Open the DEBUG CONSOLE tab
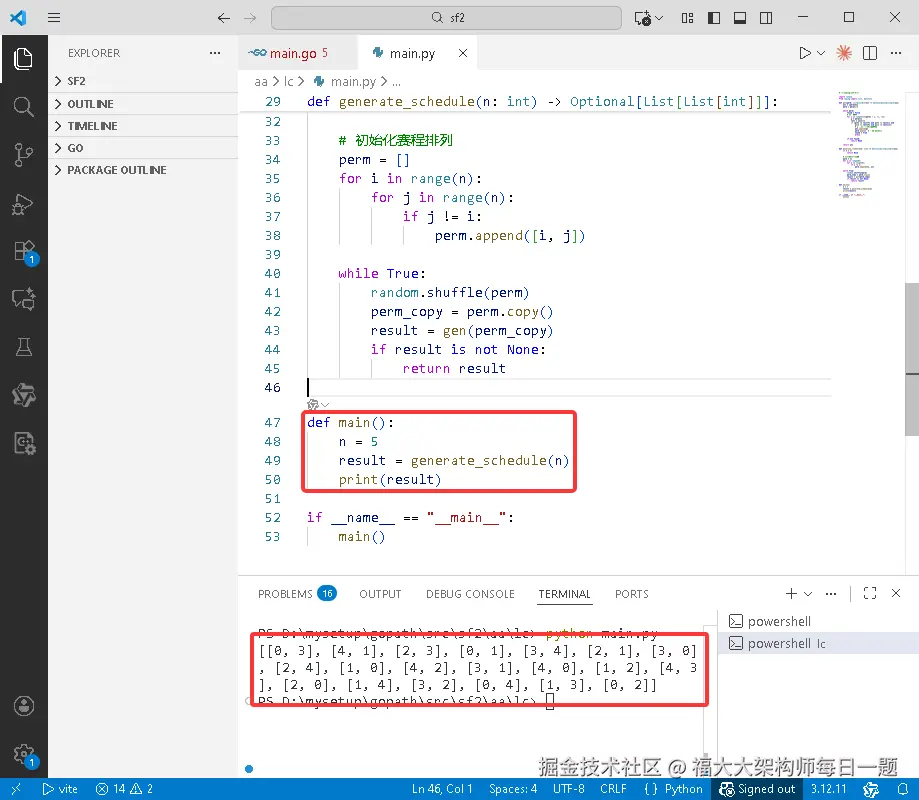Viewport: 919px width, 800px height. click(x=470, y=594)
